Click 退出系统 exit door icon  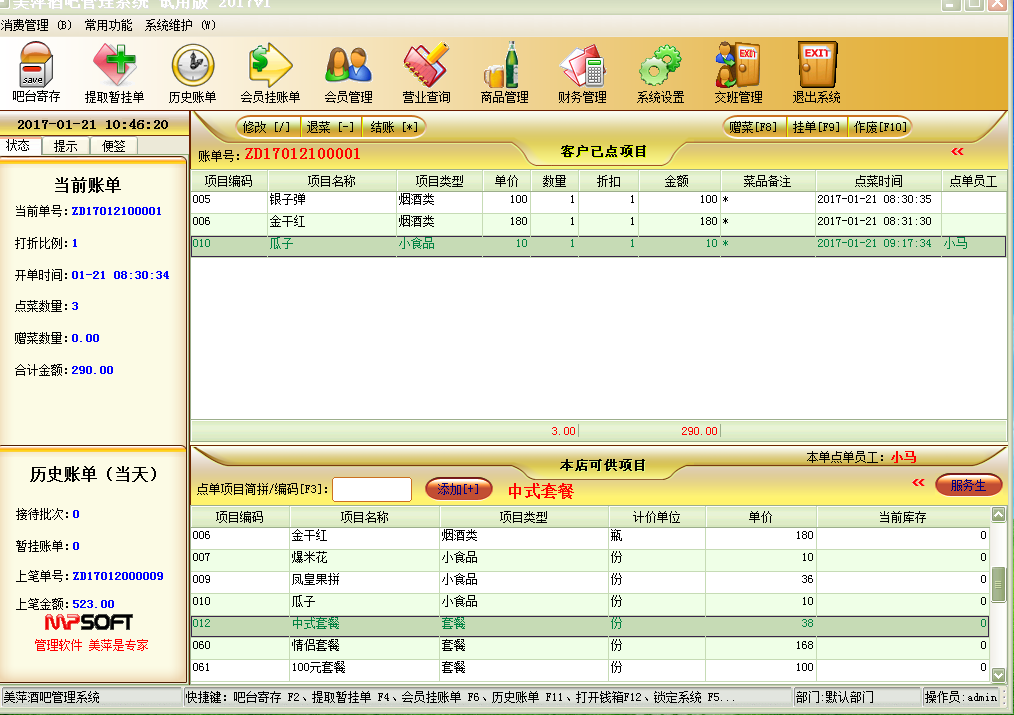817,72
